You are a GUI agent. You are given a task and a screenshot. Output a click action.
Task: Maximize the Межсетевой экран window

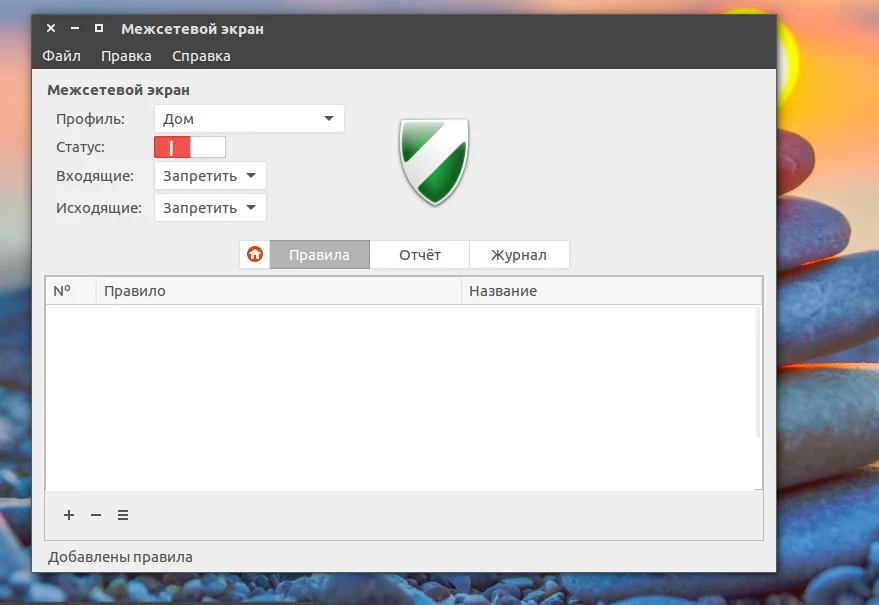(99, 28)
